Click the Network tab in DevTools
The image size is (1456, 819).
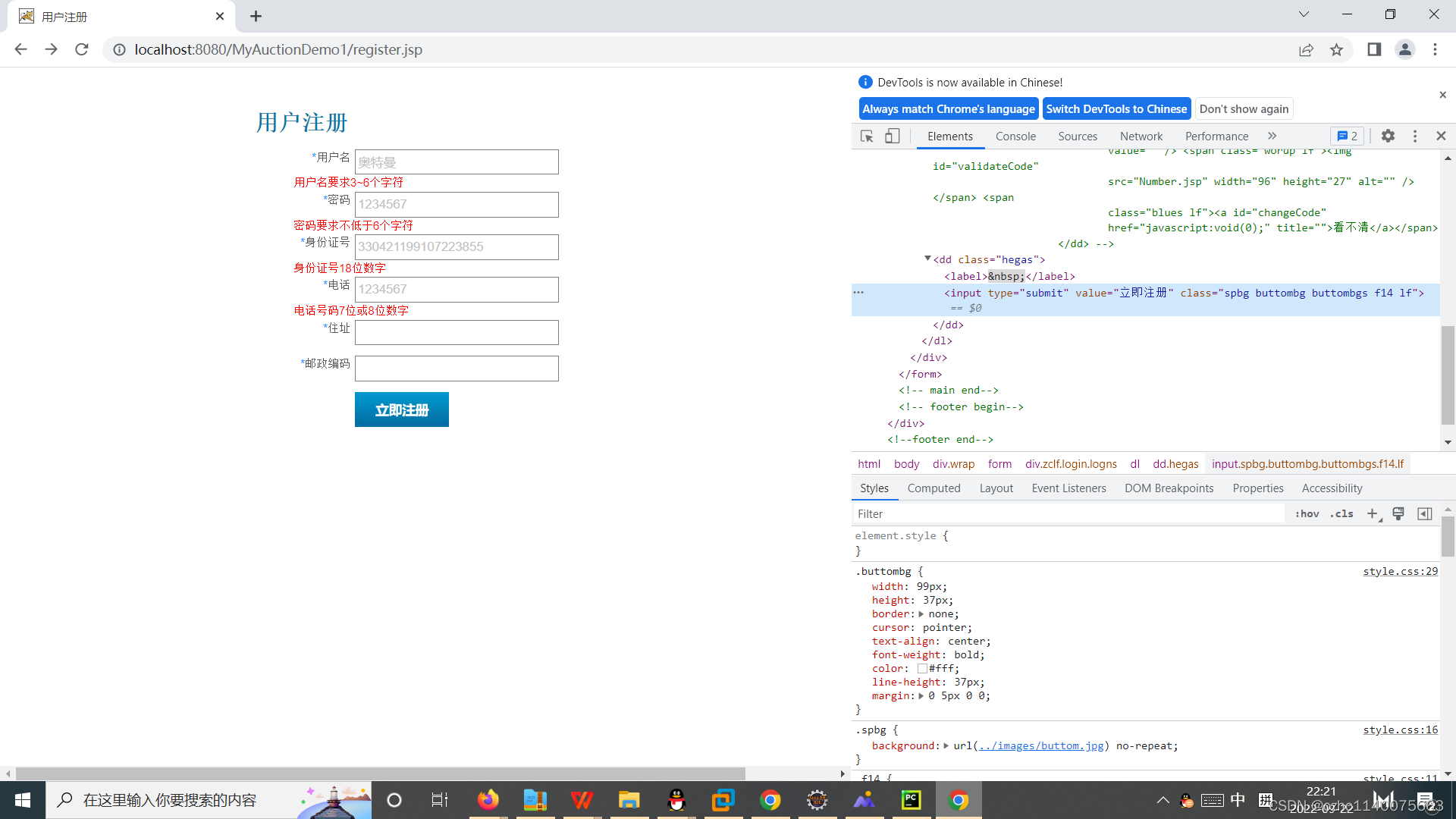coord(1141,136)
